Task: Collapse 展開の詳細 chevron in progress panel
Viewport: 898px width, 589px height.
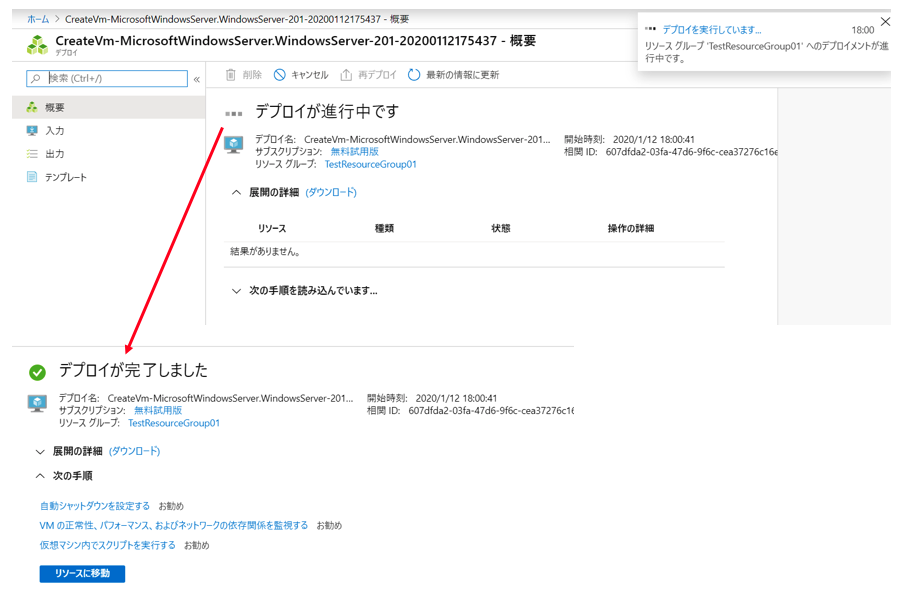Action: [236, 193]
